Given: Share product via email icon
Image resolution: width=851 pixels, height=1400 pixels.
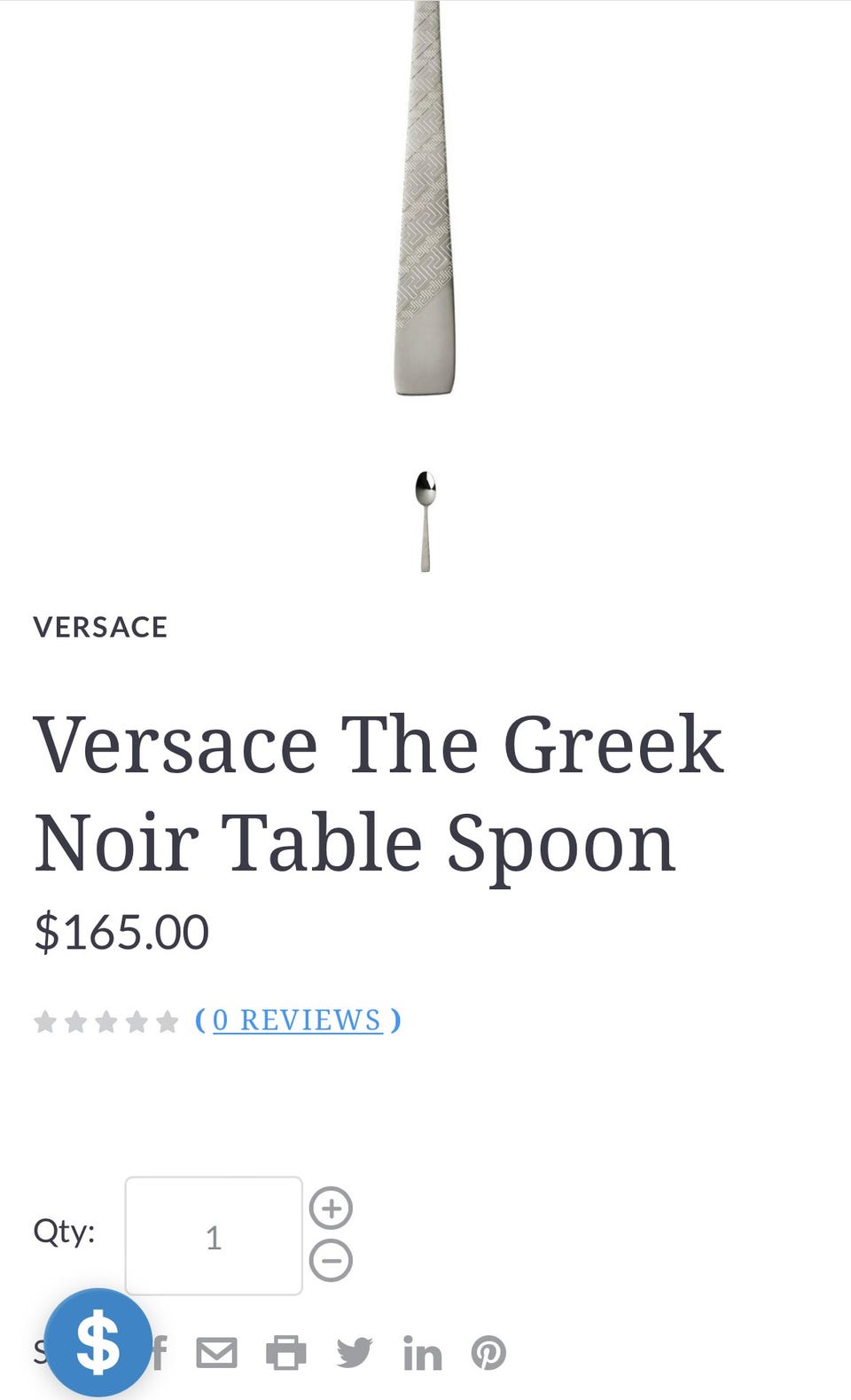Looking at the screenshot, I should click(x=216, y=1353).
